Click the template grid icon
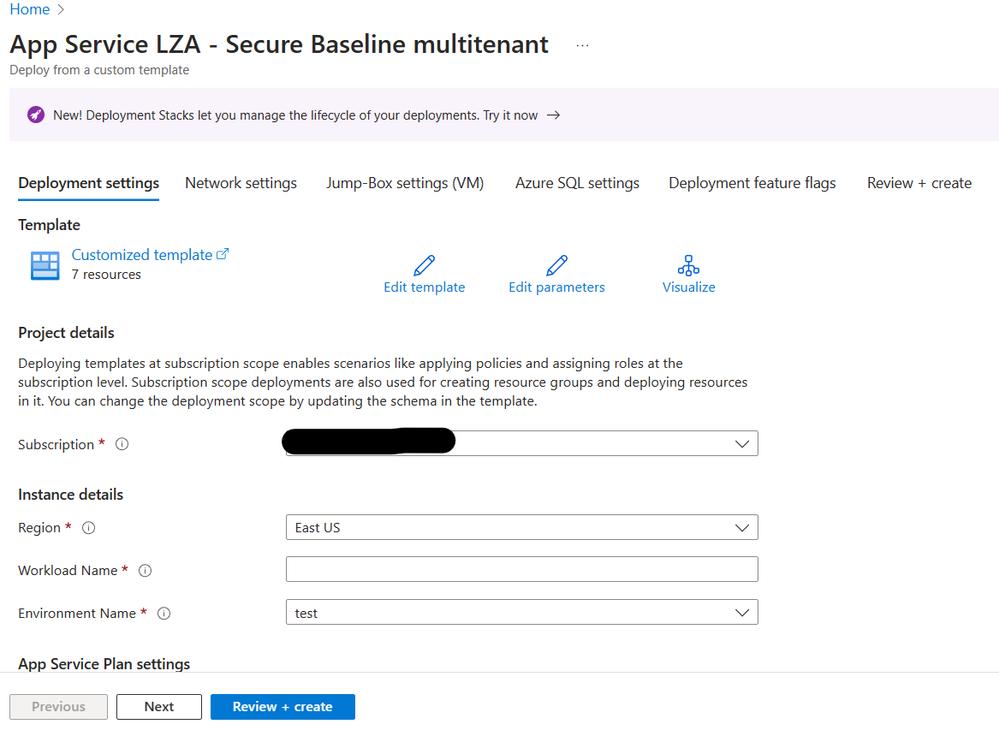The height and width of the screenshot is (729, 999). (45, 265)
